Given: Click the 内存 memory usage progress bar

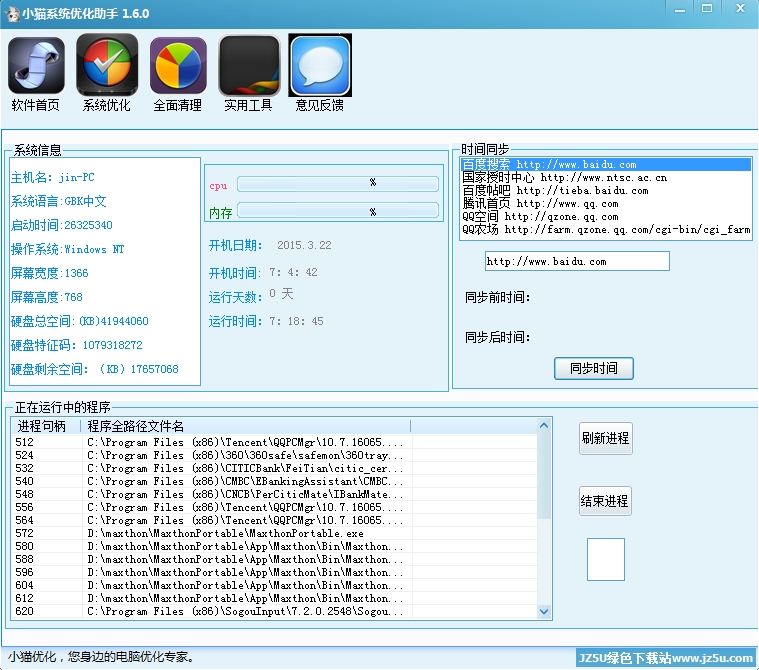Looking at the screenshot, I should [x=338, y=211].
